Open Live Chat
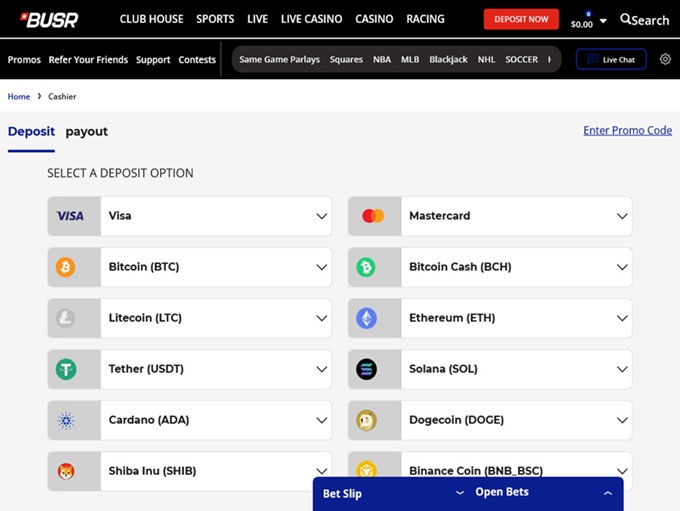Screen dimensions: 680x511 pos(611,59)
